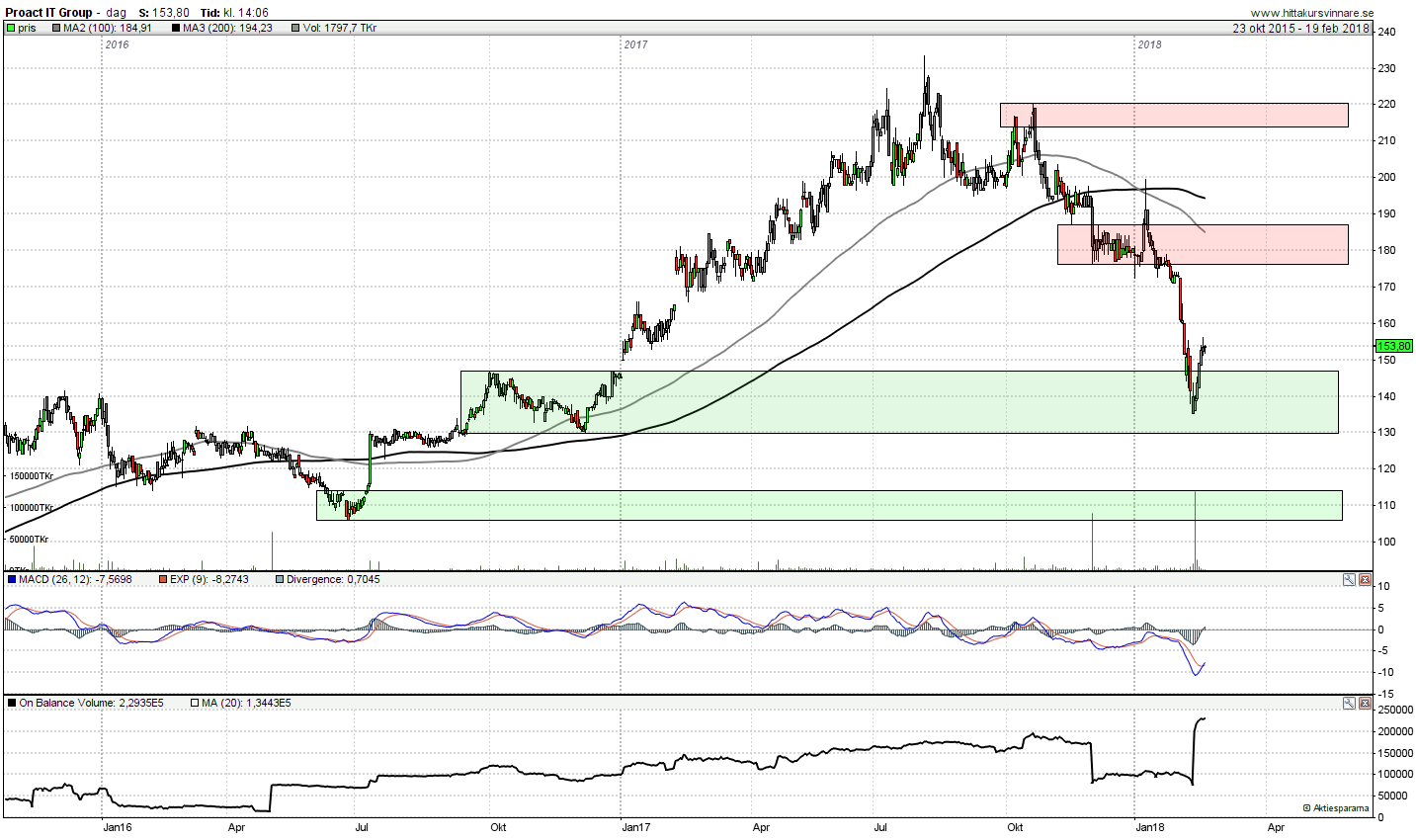Screen dimensions: 1416x840
Task: Open the www.hittakursvinnare.se link
Action: [x=1311, y=13]
